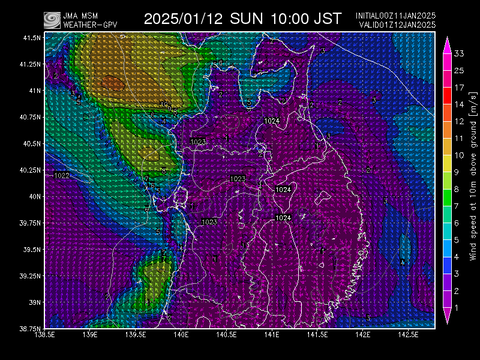Click the '25' value on the color scale
Image resolution: width=480 pixels, height=360 pixels.
coord(459,70)
